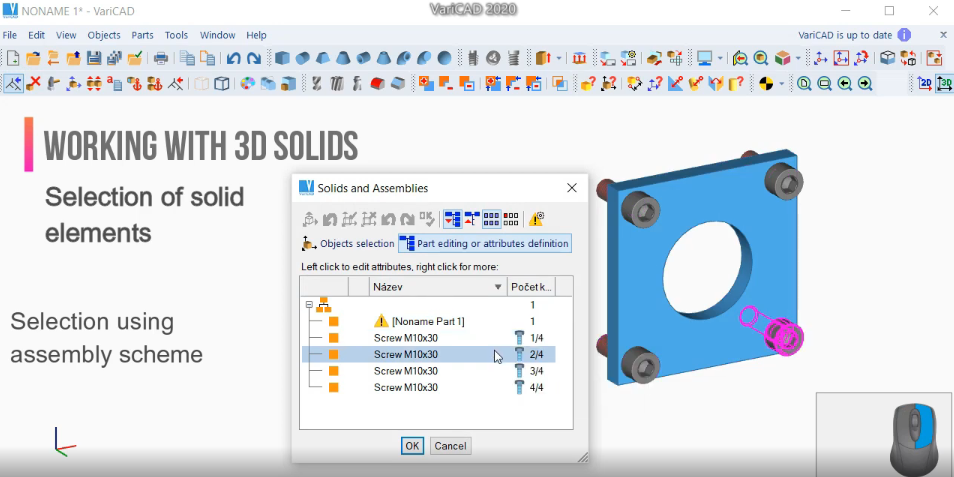Screen dimensions: 954x477
Task: Open the monitor display dropdown arrow
Action: tap(720, 58)
